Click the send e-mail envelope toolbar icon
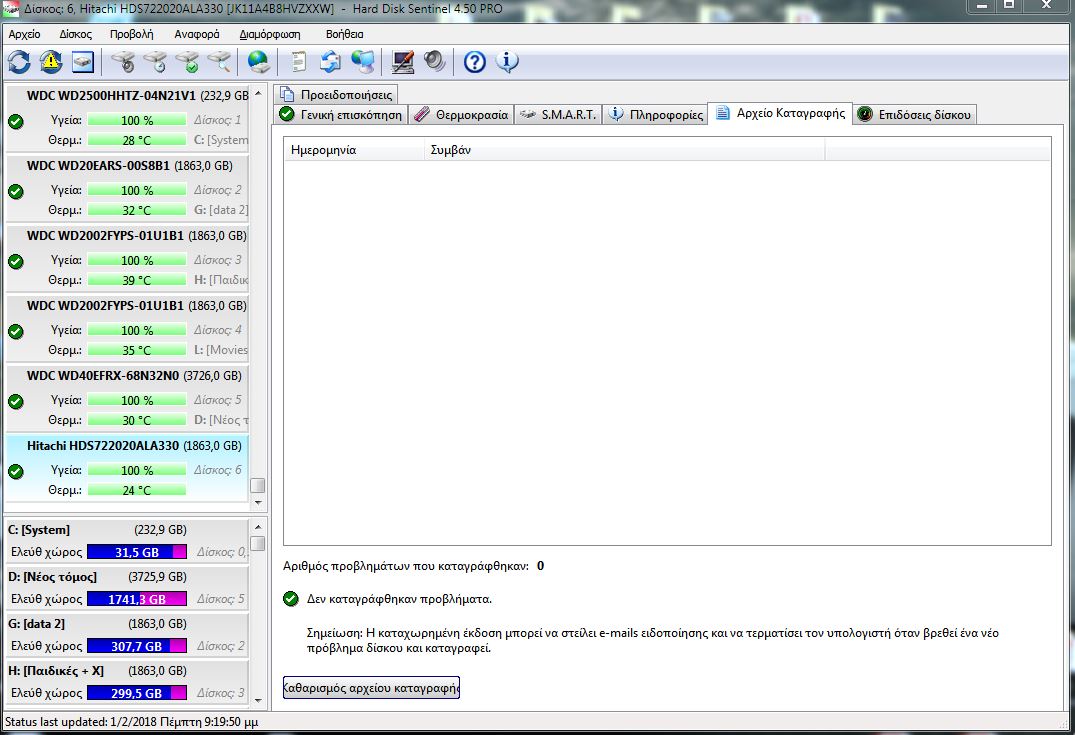The height and width of the screenshot is (735, 1075). tap(330, 62)
